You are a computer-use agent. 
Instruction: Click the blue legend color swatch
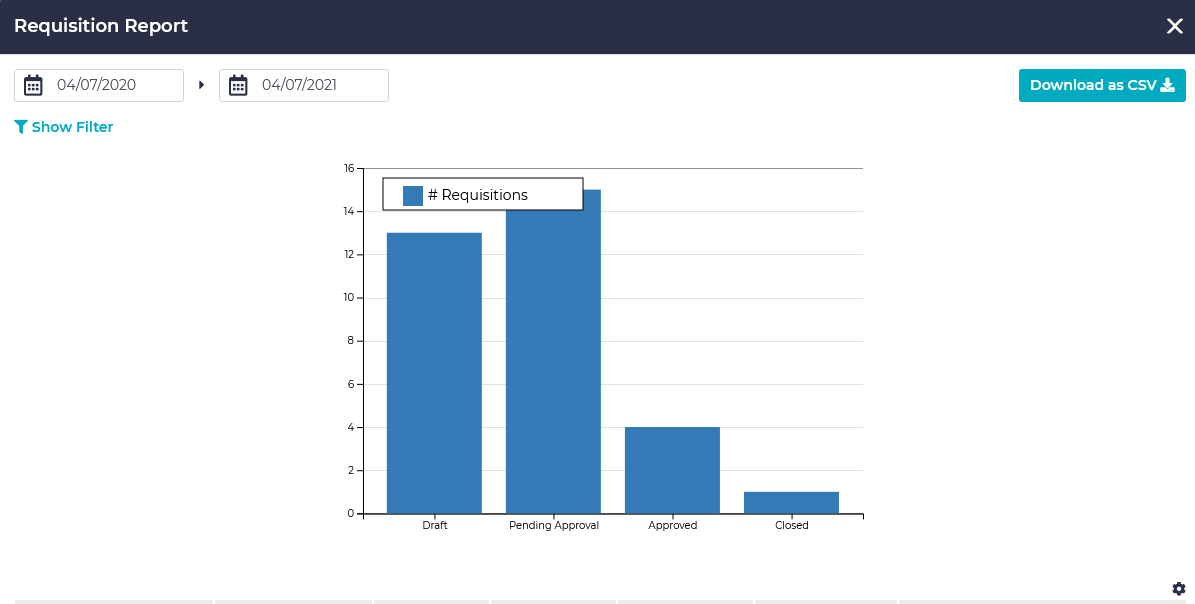click(413, 195)
